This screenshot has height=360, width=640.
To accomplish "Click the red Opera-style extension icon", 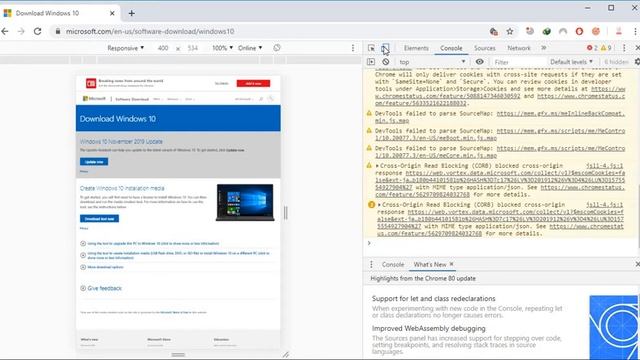I will click(x=579, y=31).
